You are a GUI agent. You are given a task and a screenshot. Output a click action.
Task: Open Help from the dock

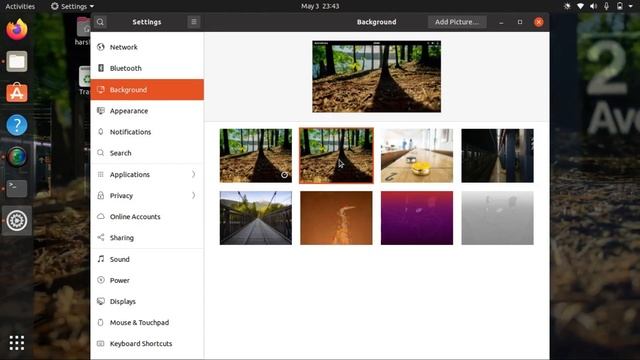click(17, 125)
